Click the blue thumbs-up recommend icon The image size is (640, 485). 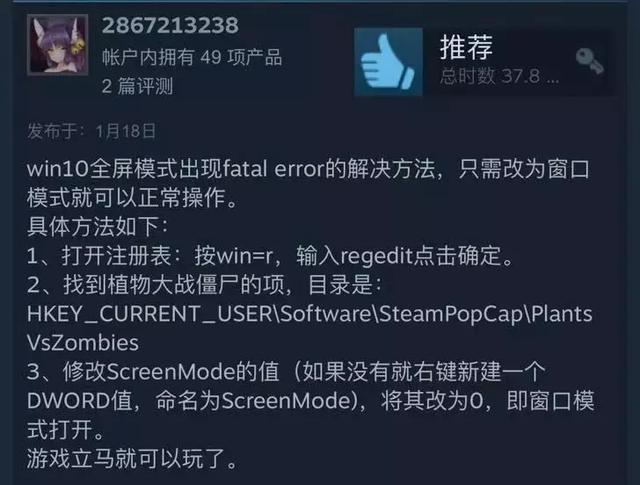[388, 62]
